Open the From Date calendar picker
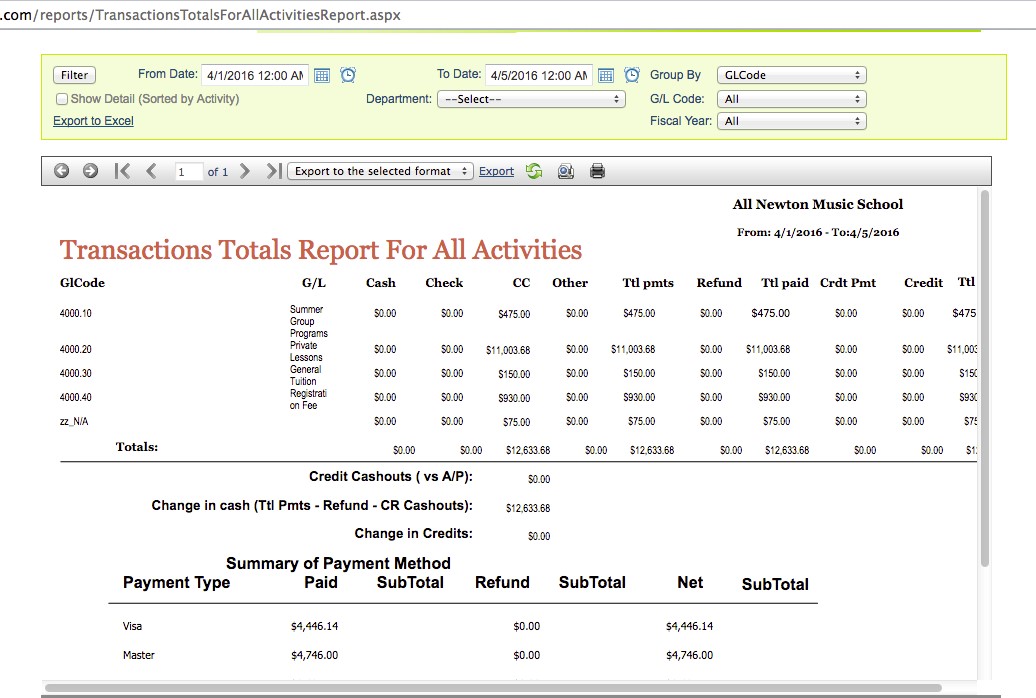This screenshot has width=1036, height=698. [x=322, y=75]
